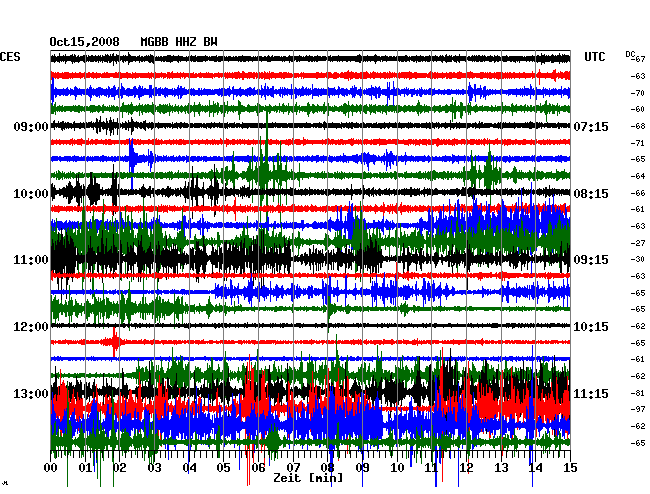Click the "09:15" UTC time label
Viewport: 650px width, 494px height.
tap(591, 260)
